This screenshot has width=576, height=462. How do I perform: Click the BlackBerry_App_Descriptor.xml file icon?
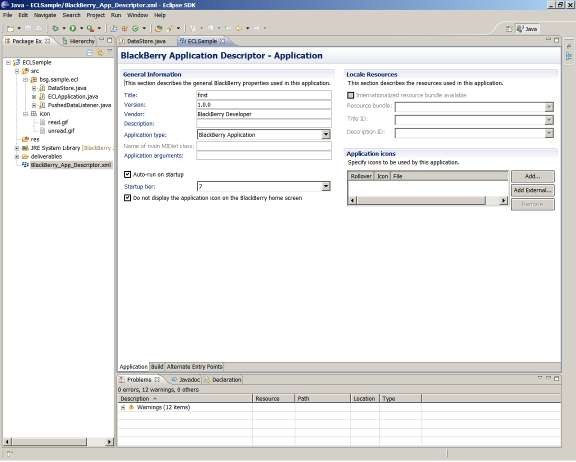tap(25, 165)
